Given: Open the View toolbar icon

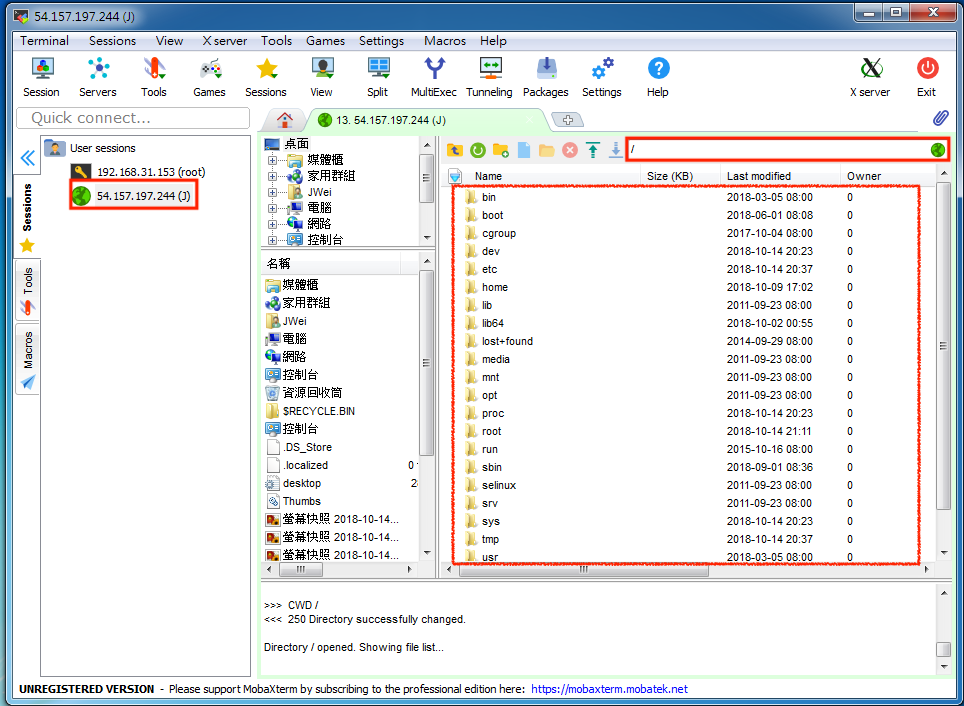Looking at the screenshot, I should pyautogui.click(x=322, y=77).
